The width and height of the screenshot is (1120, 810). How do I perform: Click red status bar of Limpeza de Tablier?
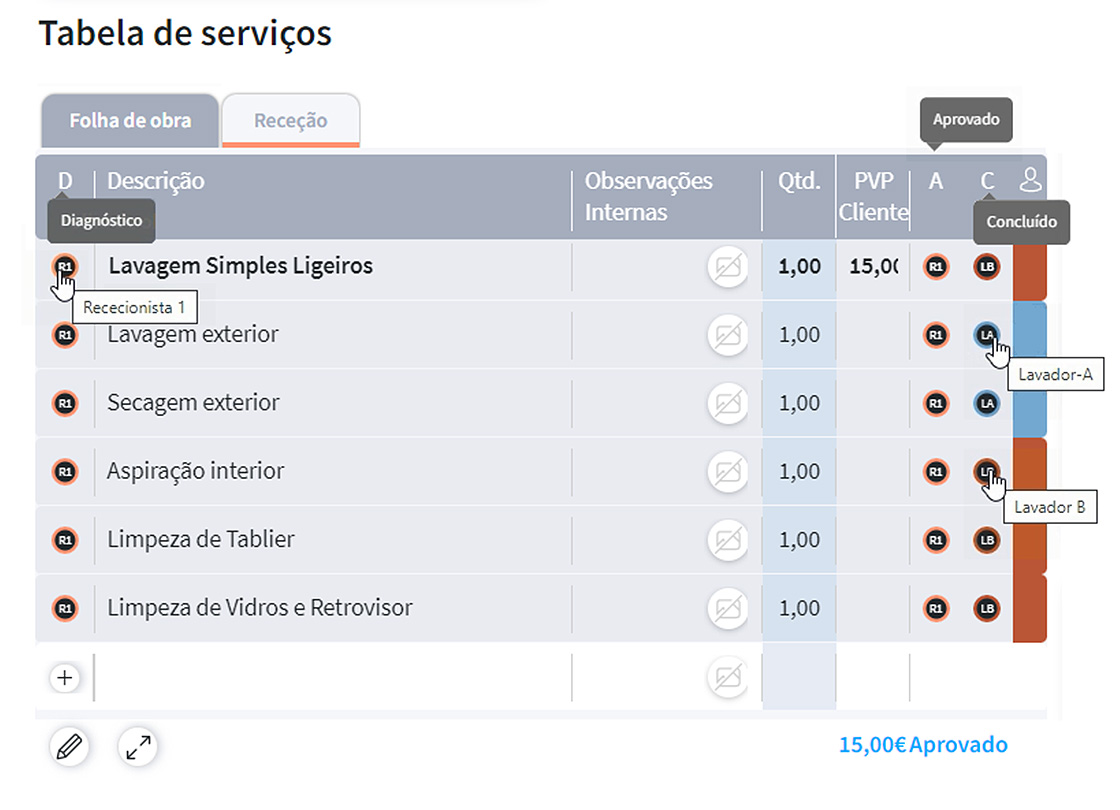click(x=1030, y=540)
